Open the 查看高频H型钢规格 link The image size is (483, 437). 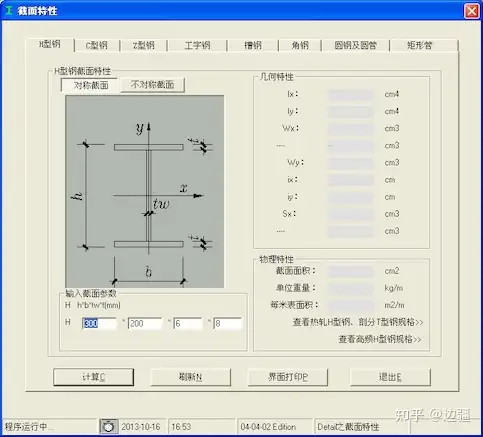(380, 339)
